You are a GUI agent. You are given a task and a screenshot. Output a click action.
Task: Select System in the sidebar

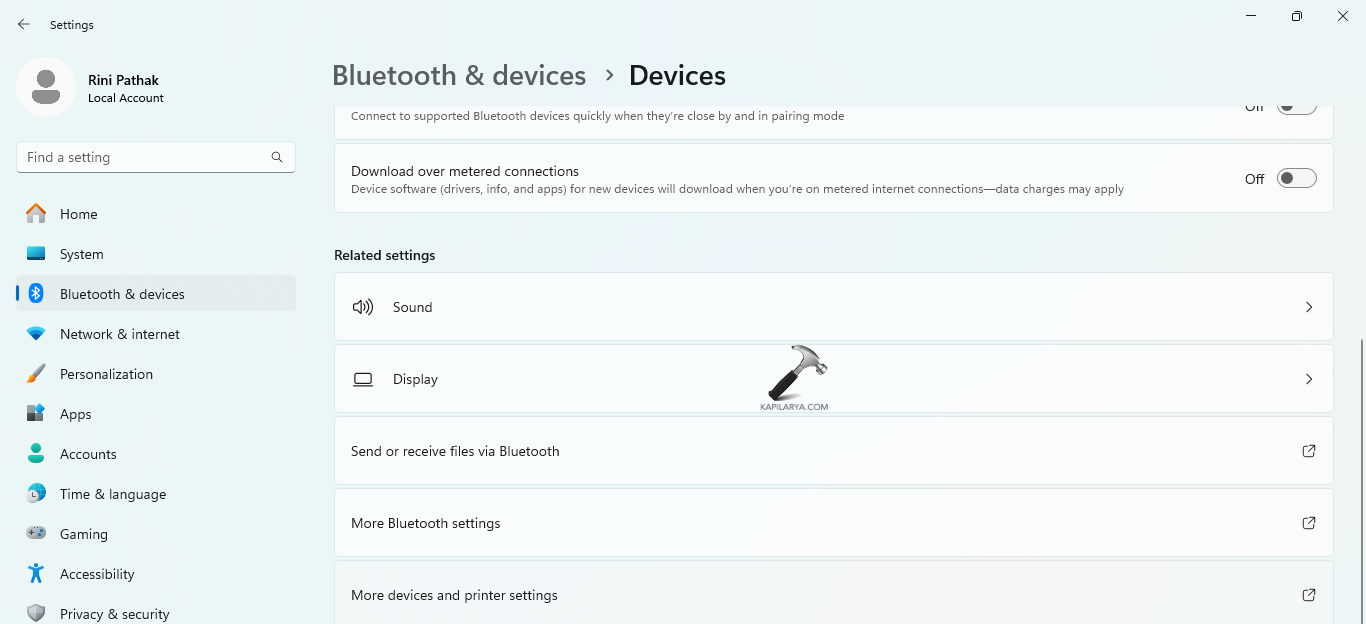[82, 253]
